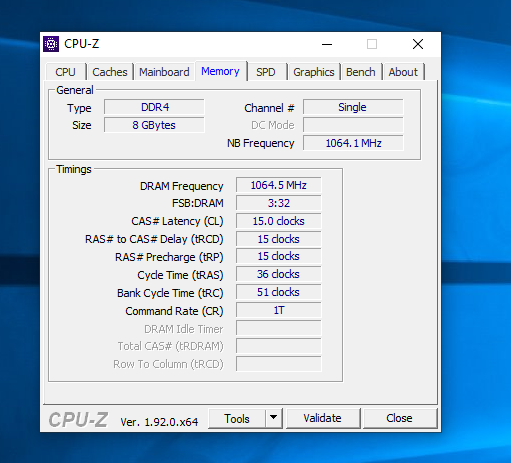
Task: Click the Single channel value
Action: [x=353, y=107]
